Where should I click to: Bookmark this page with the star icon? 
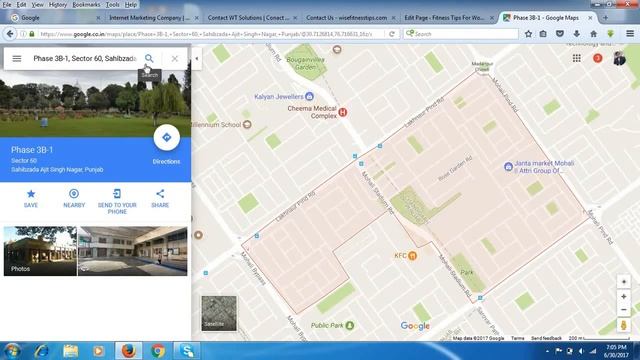coord(528,34)
